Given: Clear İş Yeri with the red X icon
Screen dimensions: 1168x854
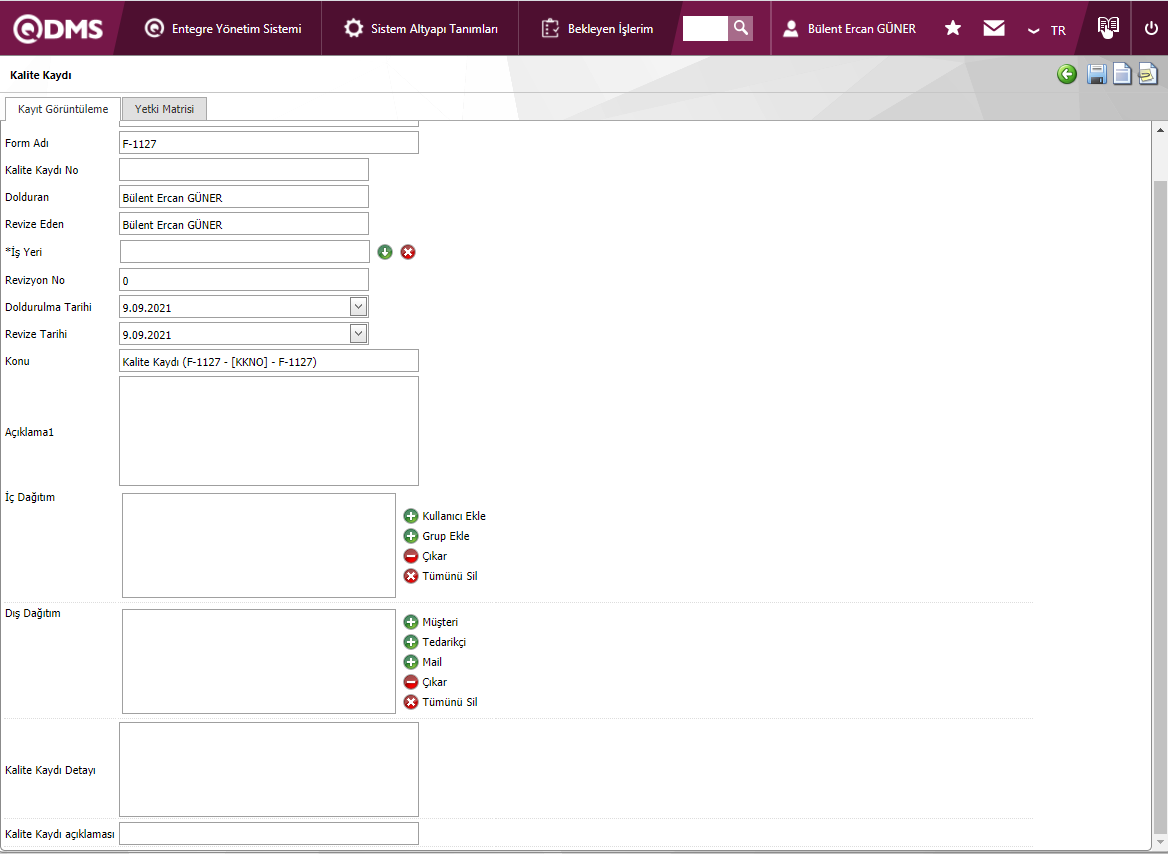Looking at the screenshot, I should point(408,252).
